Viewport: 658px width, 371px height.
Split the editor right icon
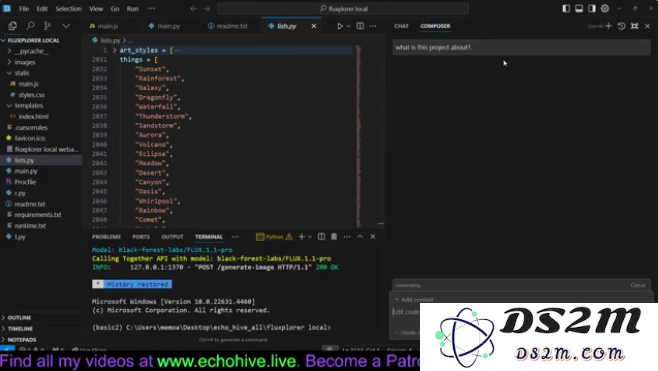tap(360, 26)
